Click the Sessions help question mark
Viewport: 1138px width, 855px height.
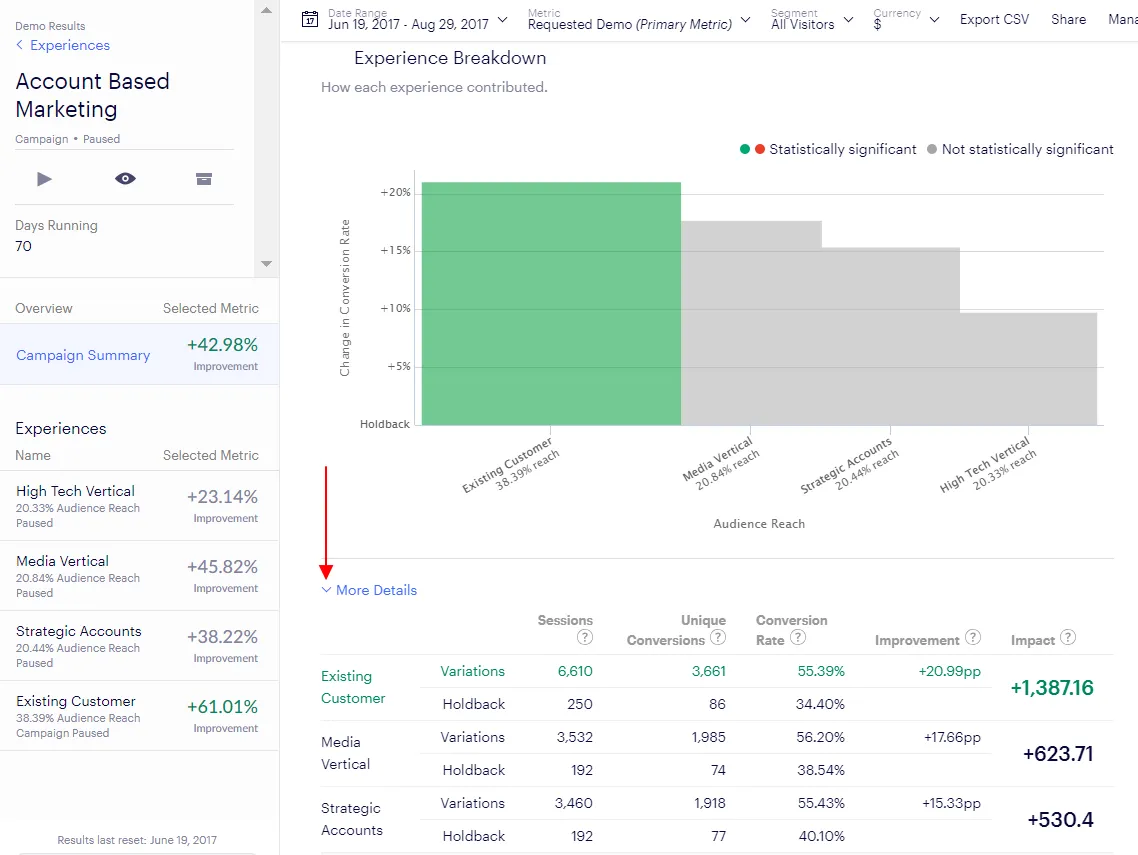(x=585, y=637)
